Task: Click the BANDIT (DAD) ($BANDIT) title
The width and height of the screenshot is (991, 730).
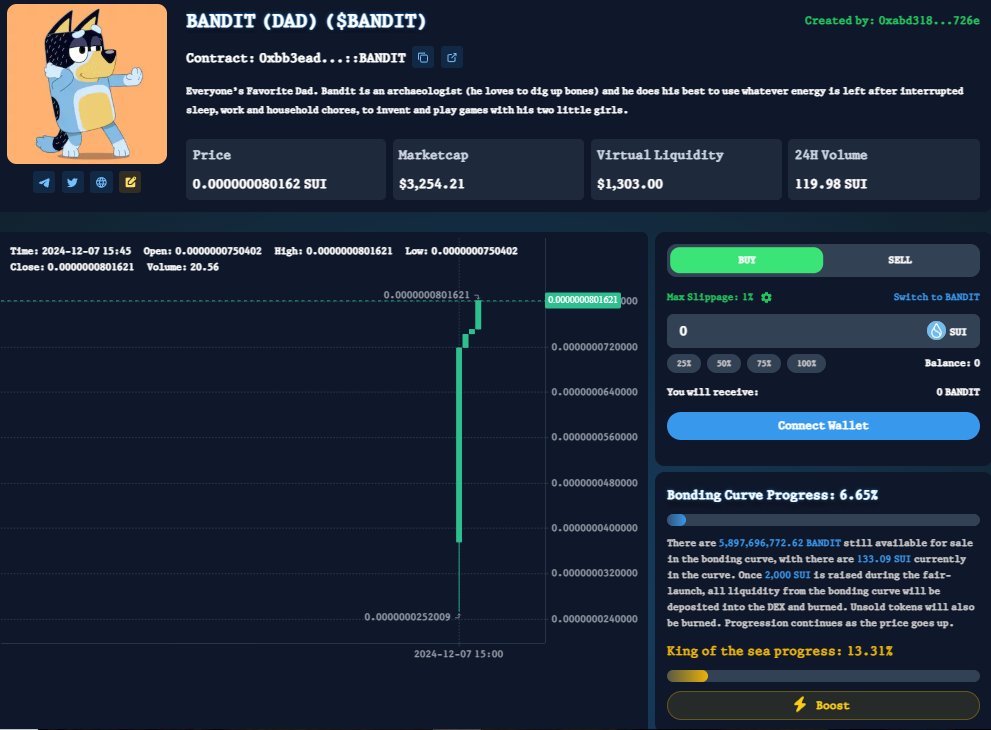Action: click(x=306, y=21)
